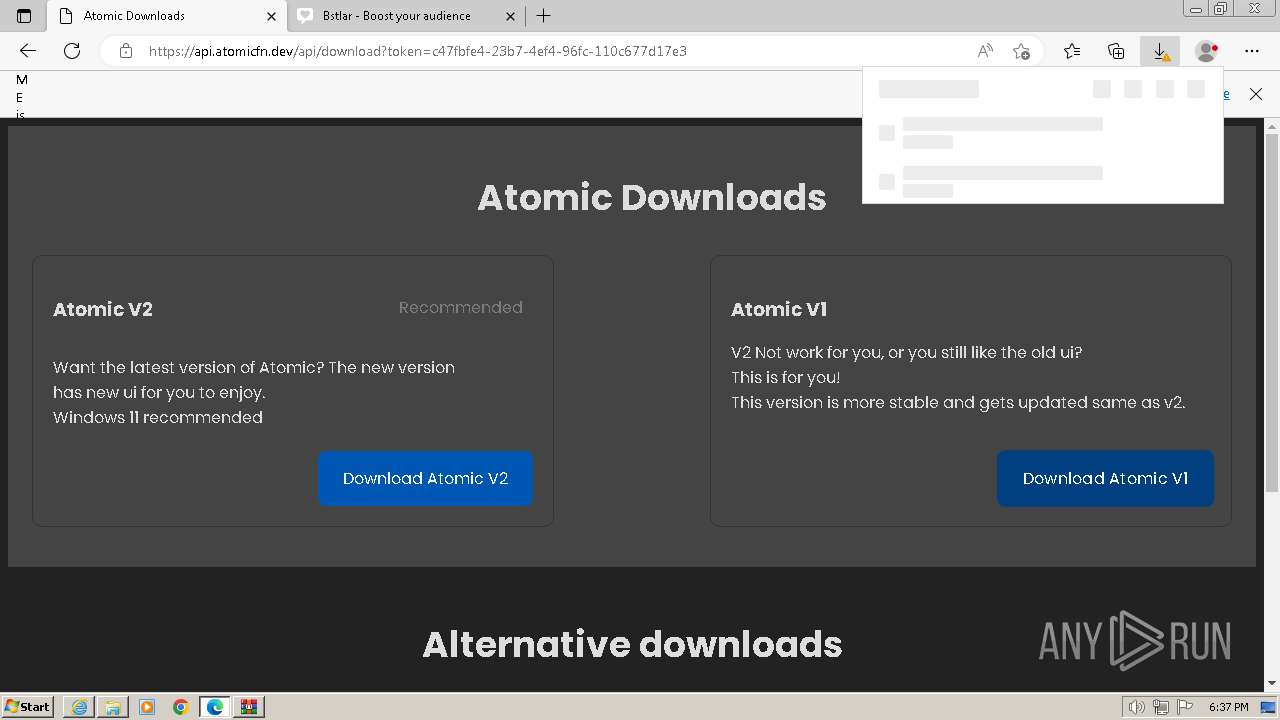The height and width of the screenshot is (720, 1280).
Task: View site information lock icon
Action: tap(126, 51)
